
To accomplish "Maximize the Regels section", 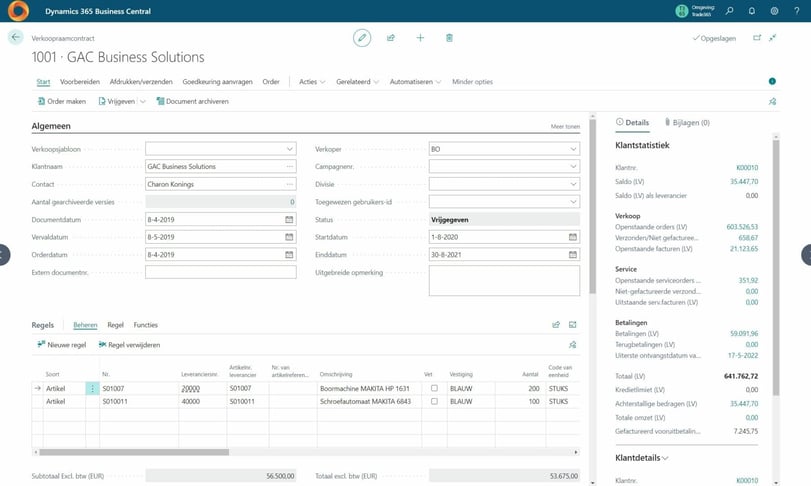I will click(x=573, y=325).
